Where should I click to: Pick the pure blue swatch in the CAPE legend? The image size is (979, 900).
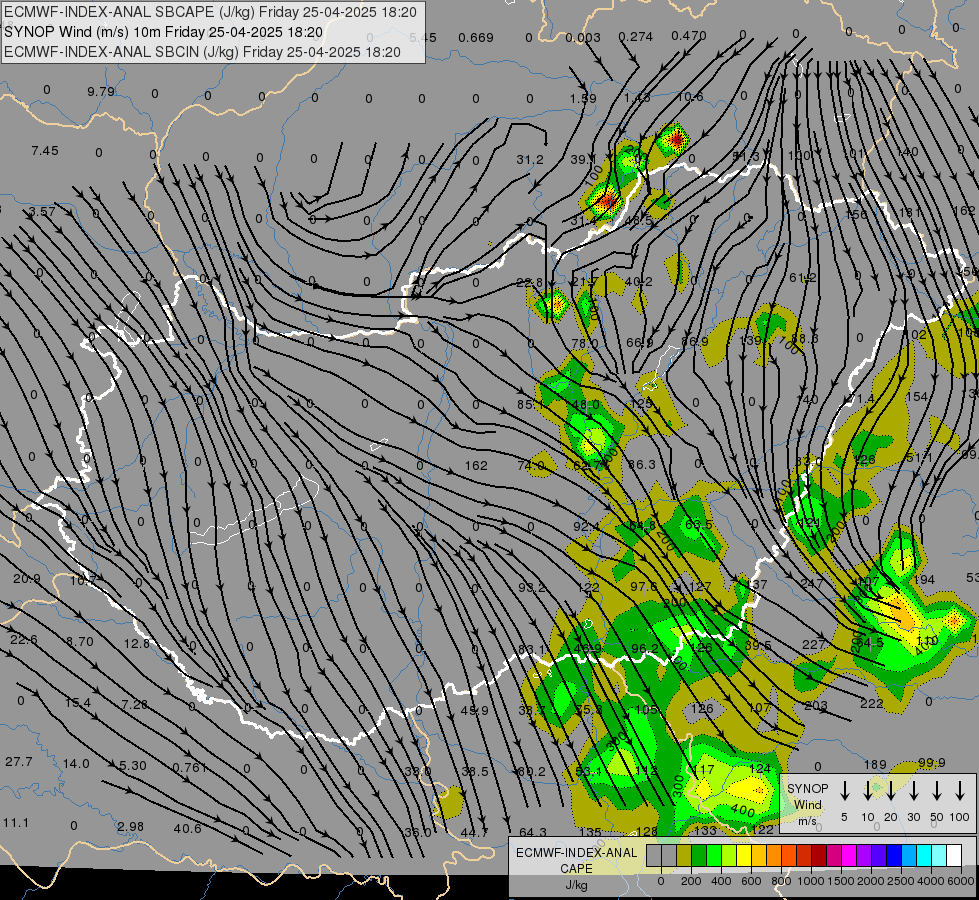click(x=893, y=856)
